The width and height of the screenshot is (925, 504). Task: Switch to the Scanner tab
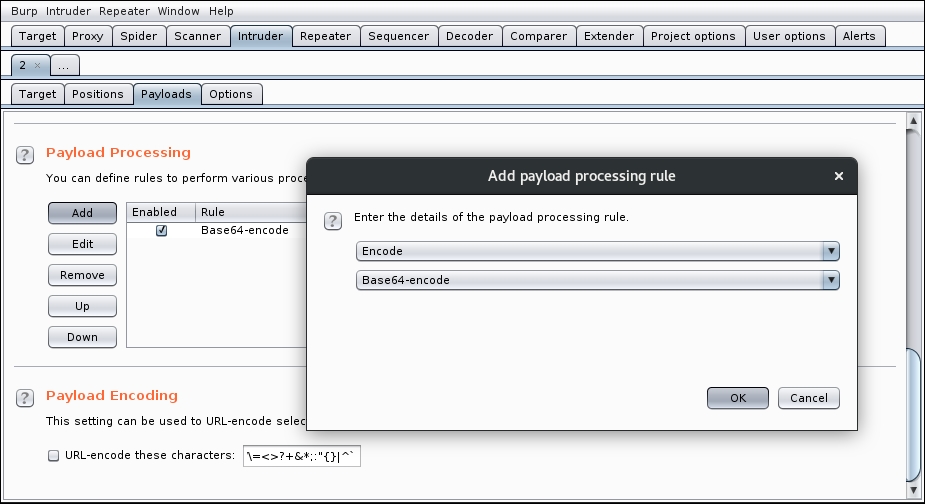[198, 36]
